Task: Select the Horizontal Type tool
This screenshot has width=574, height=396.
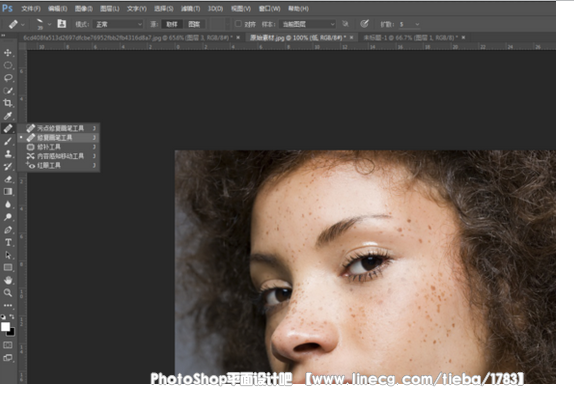Action: pyautogui.click(x=8, y=242)
